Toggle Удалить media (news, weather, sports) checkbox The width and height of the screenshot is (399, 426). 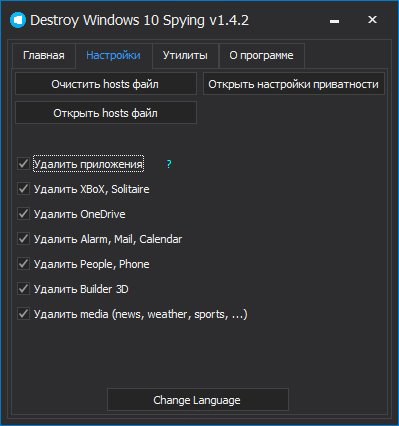pyautogui.click(x=23, y=314)
